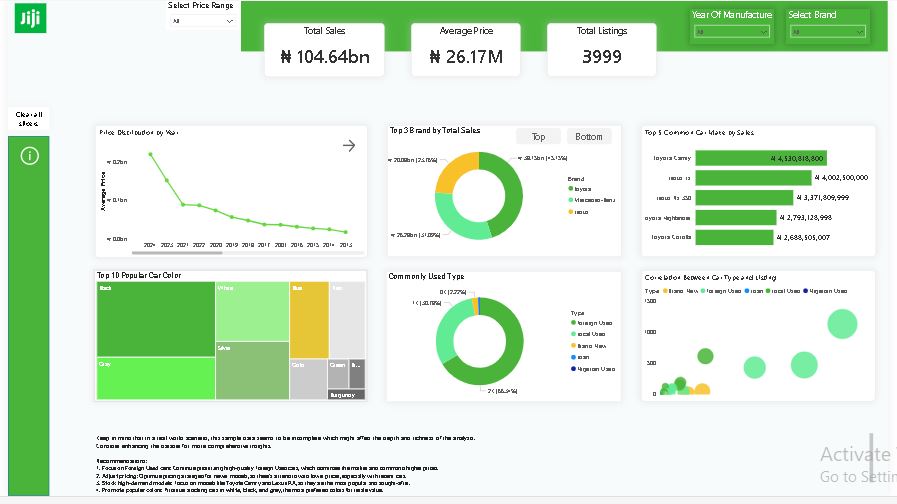Click the Clear all slicers button
897x504 pixels.
(29, 118)
